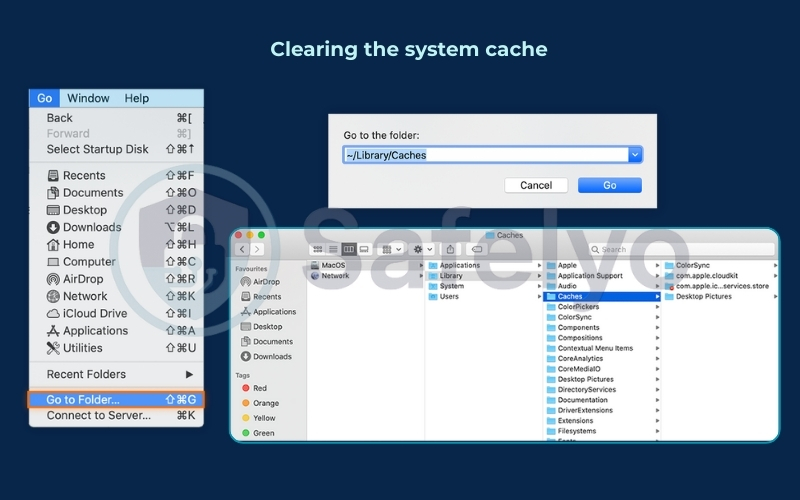800x500 pixels.
Task: Select AirDrop in Finder sidebar
Action: [x=267, y=282]
